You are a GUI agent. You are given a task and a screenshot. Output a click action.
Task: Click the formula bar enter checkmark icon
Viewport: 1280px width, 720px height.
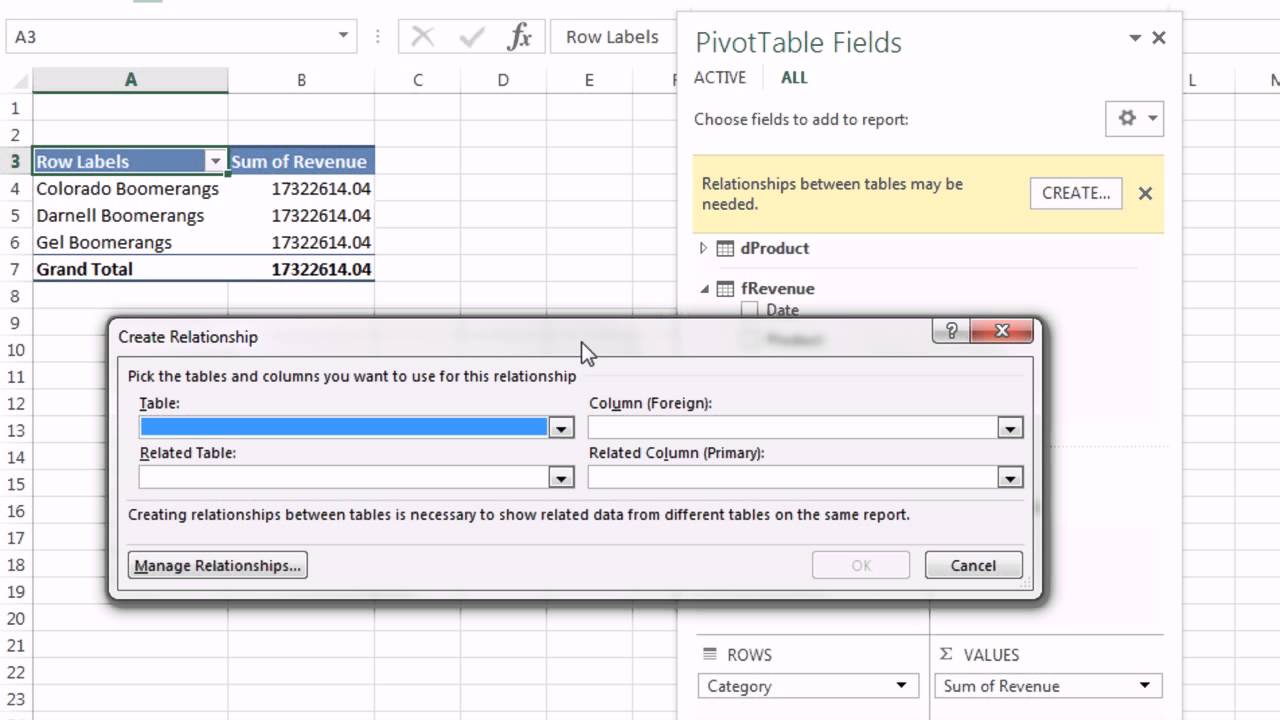tap(471, 37)
